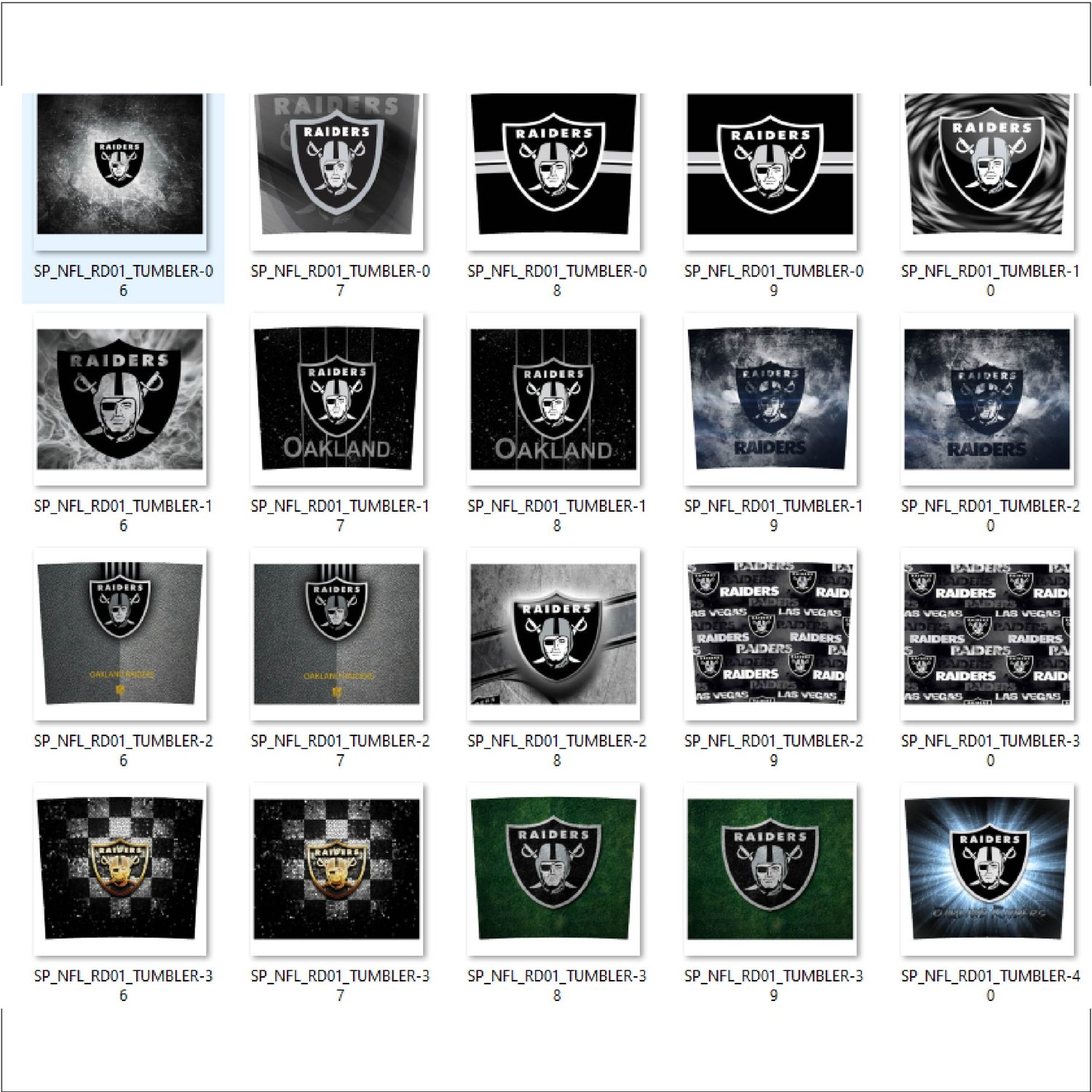The image size is (1092, 1092).
Task: Select the SP_NFL_RD01_TUMBLER-17 thumbnail image
Action: [337, 399]
